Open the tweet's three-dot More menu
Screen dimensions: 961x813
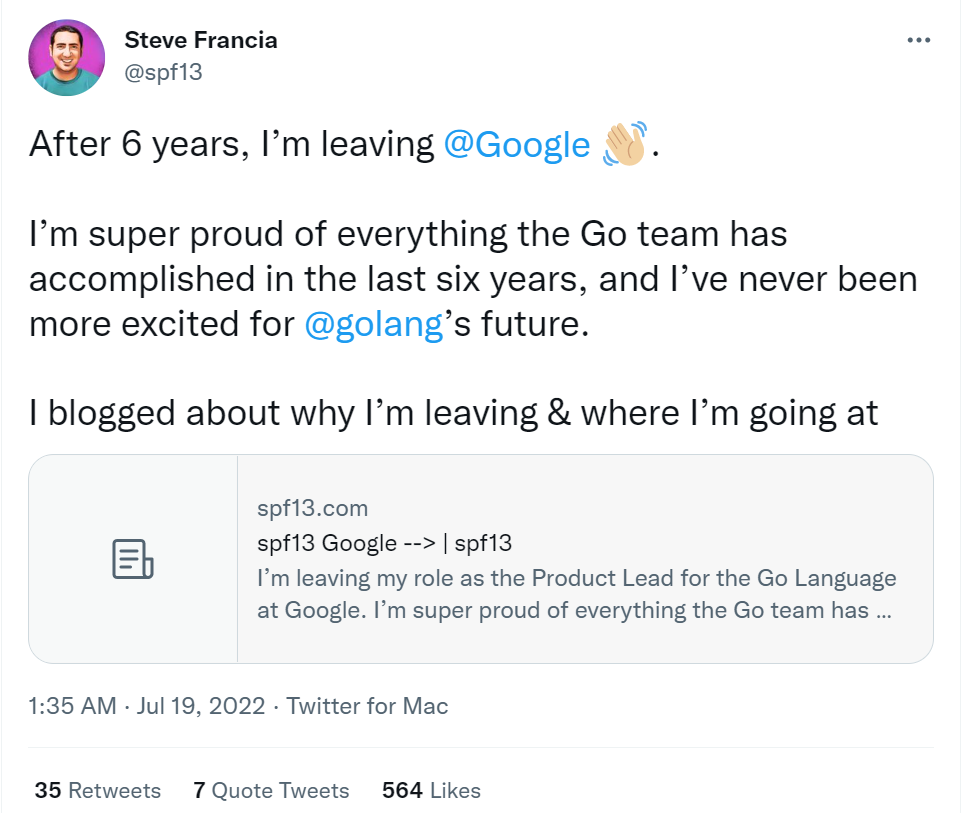point(917,41)
